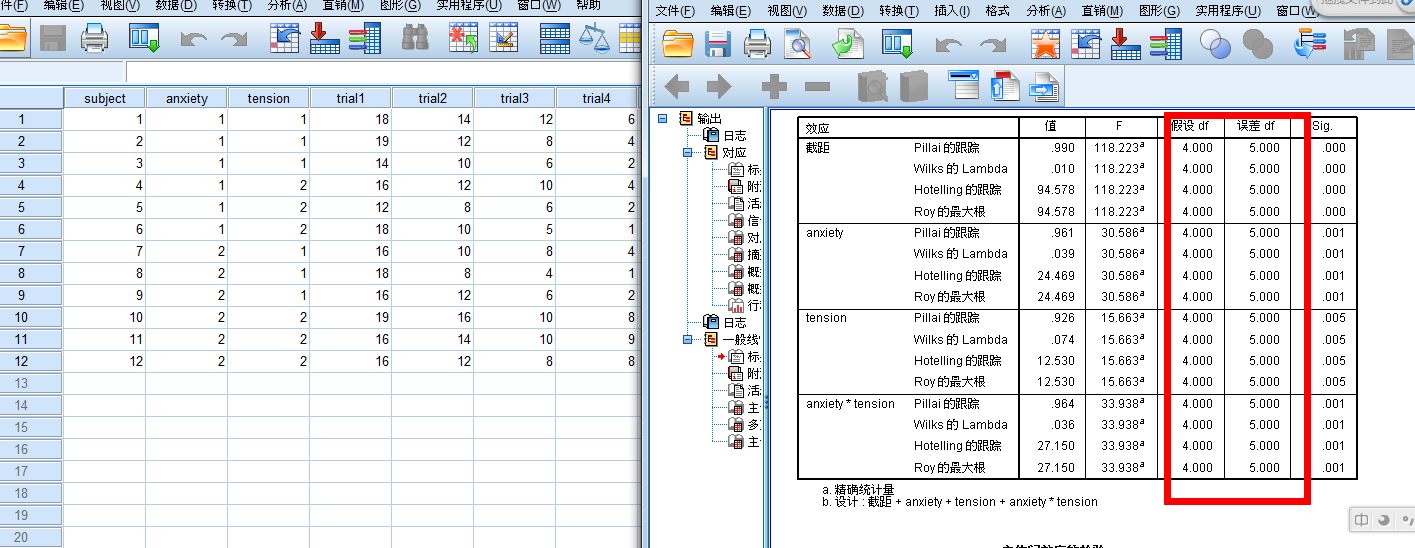Redo icon in Data Editor toolbar
This screenshot has height=548, width=1415.
[234, 41]
